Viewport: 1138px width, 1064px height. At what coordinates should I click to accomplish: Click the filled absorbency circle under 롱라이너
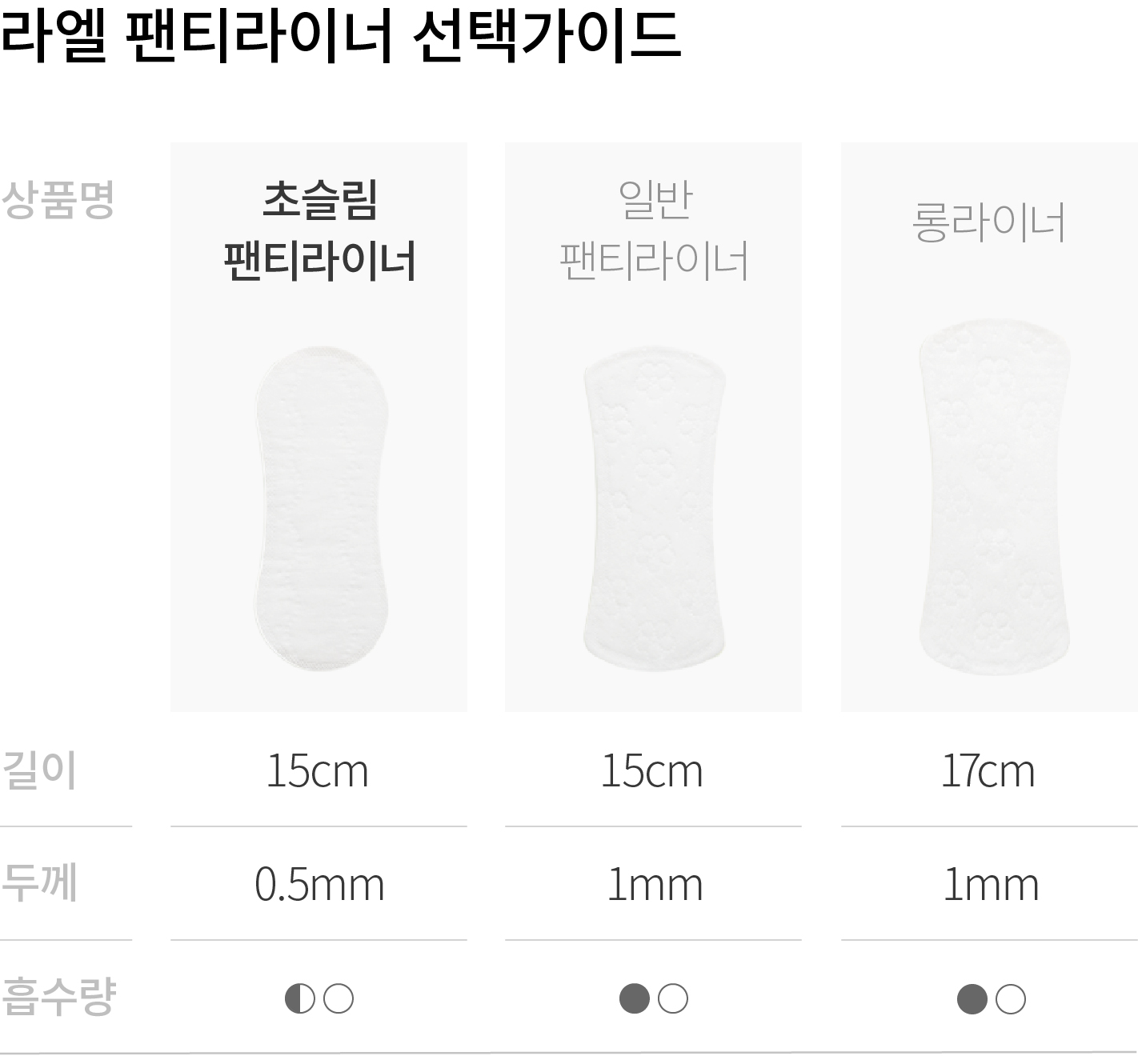click(972, 999)
